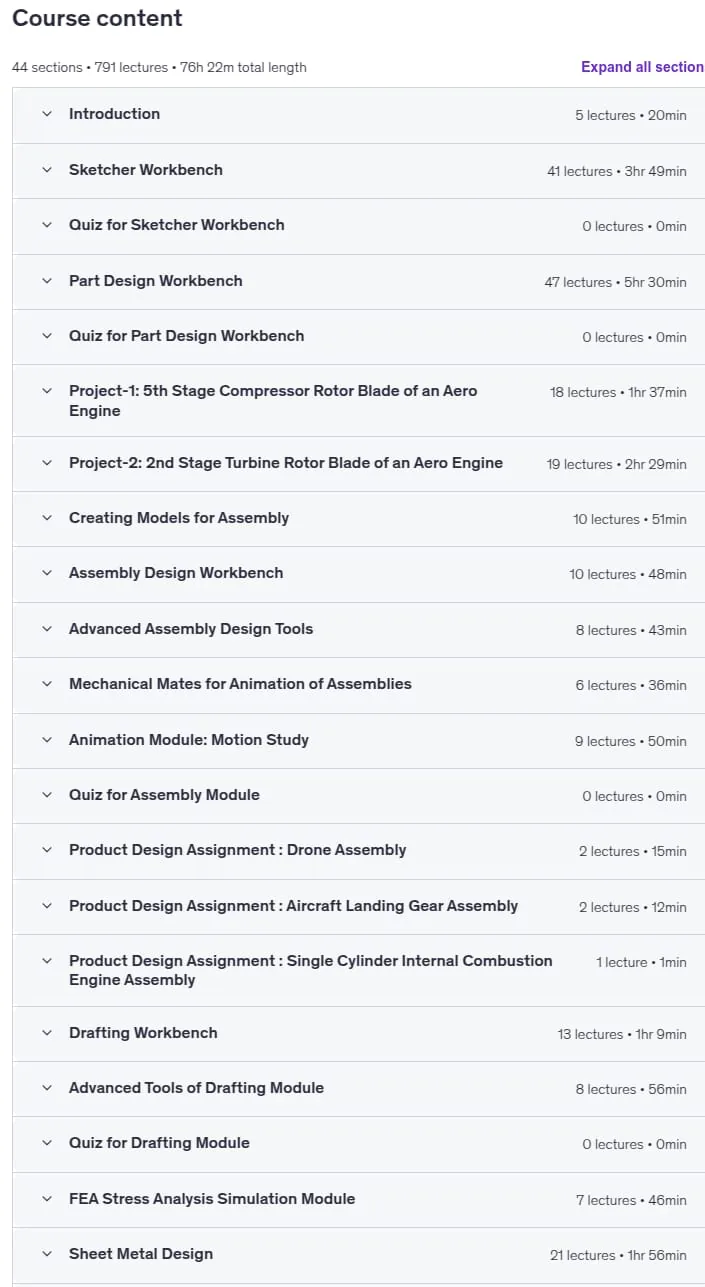Open Animation Module: Motion Study section
The height and width of the screenshot is (1287, 705).
pos(189,740)
